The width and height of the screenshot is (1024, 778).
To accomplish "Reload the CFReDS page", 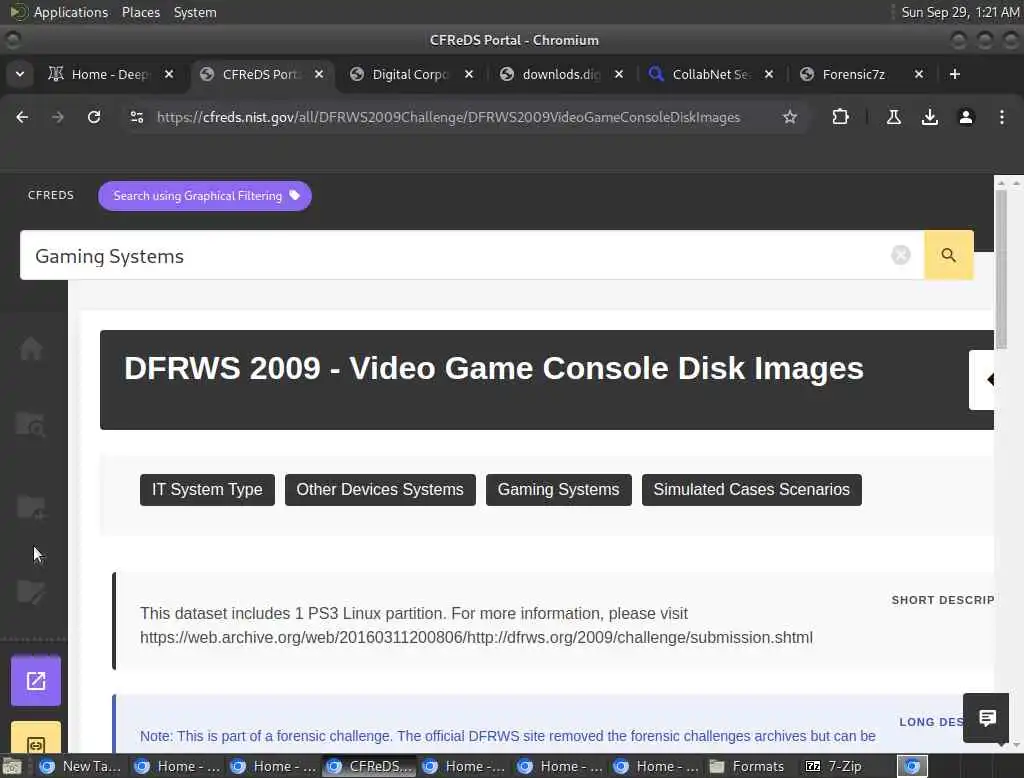I will [94, 117].
